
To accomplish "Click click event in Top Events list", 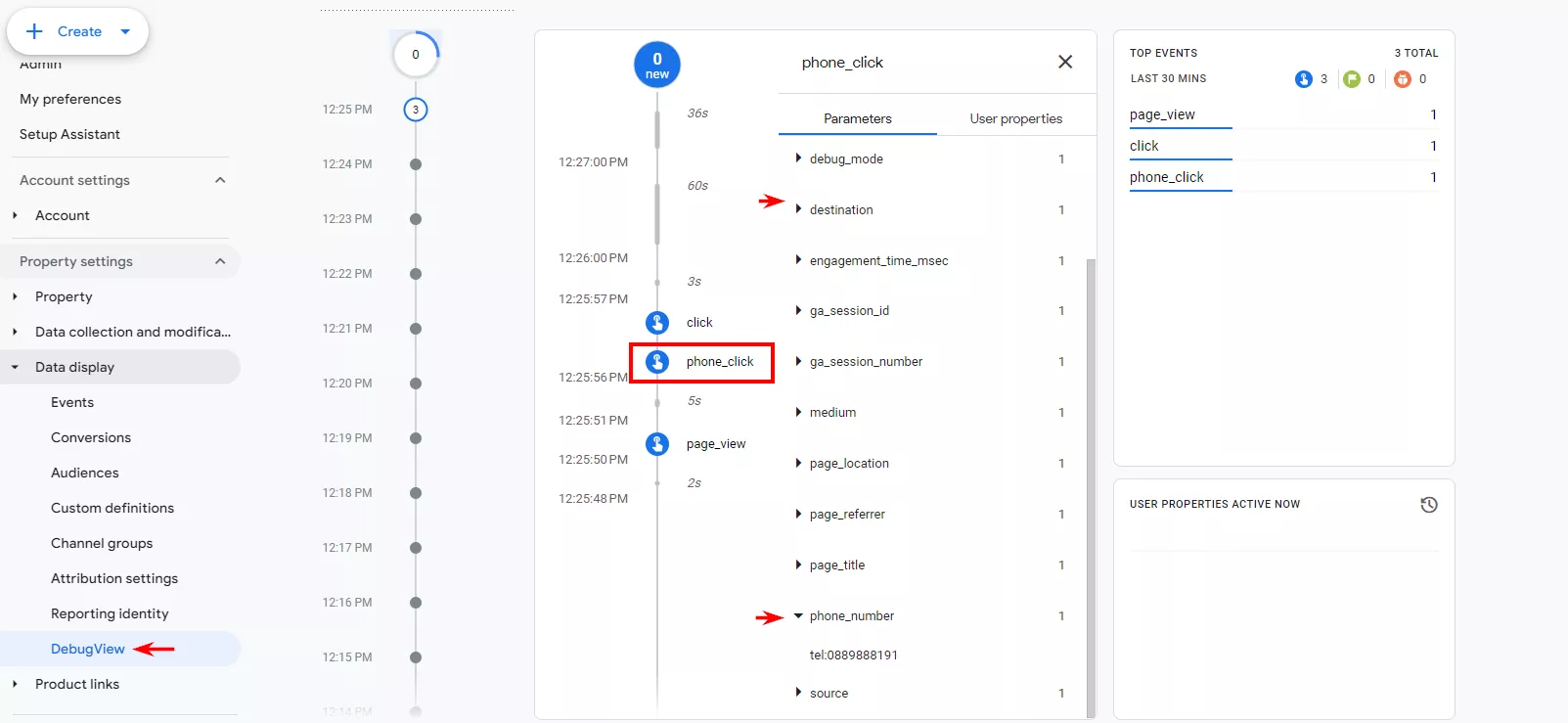I will 1143,146.
